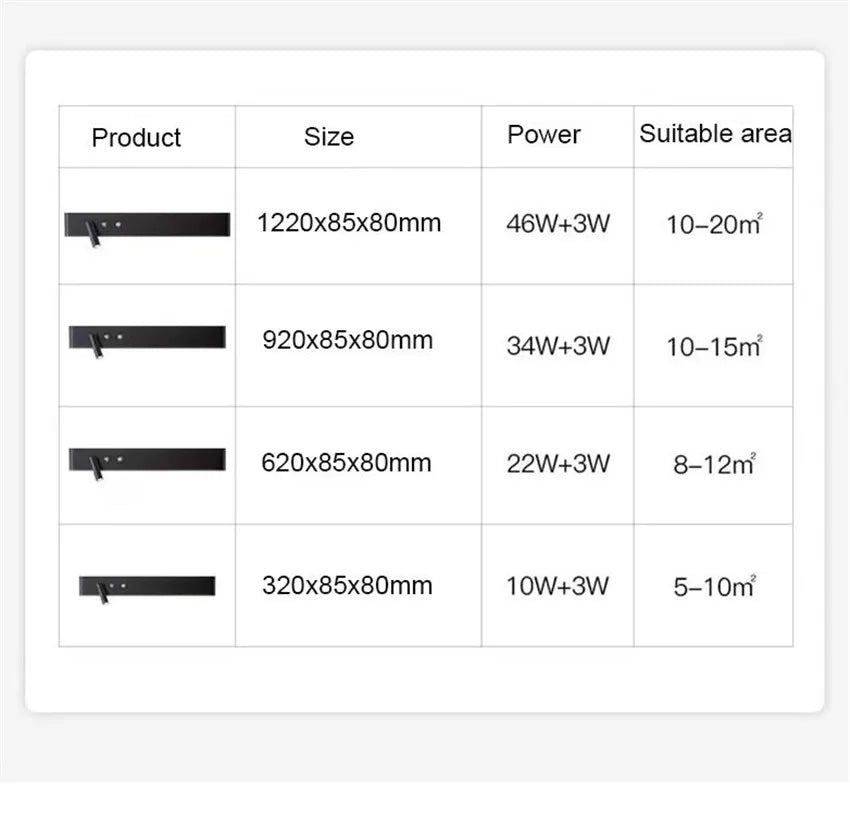This screenshot has width=850, height=831.
Task: Select the 320x85x80mm size cell
Action: click(x=347, y=585)
